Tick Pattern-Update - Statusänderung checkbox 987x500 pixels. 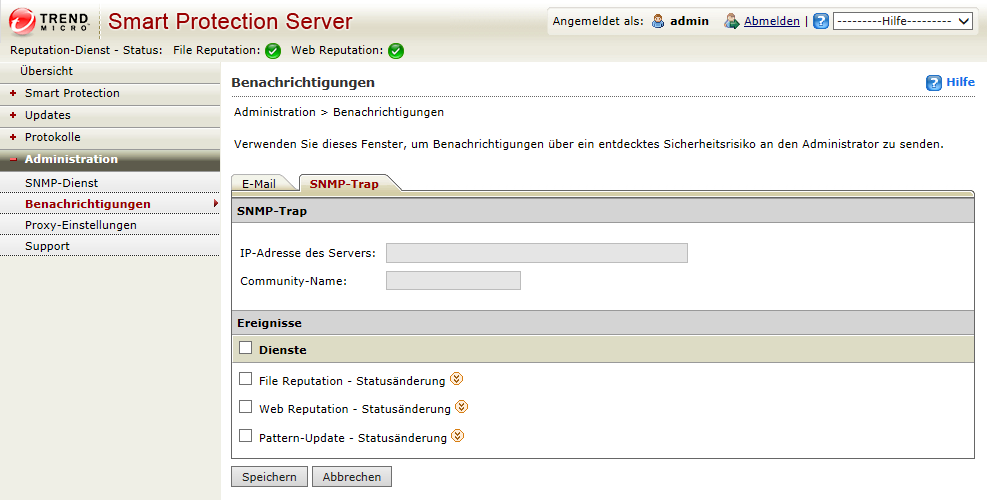pyautogui.click(x=246, y=436)
